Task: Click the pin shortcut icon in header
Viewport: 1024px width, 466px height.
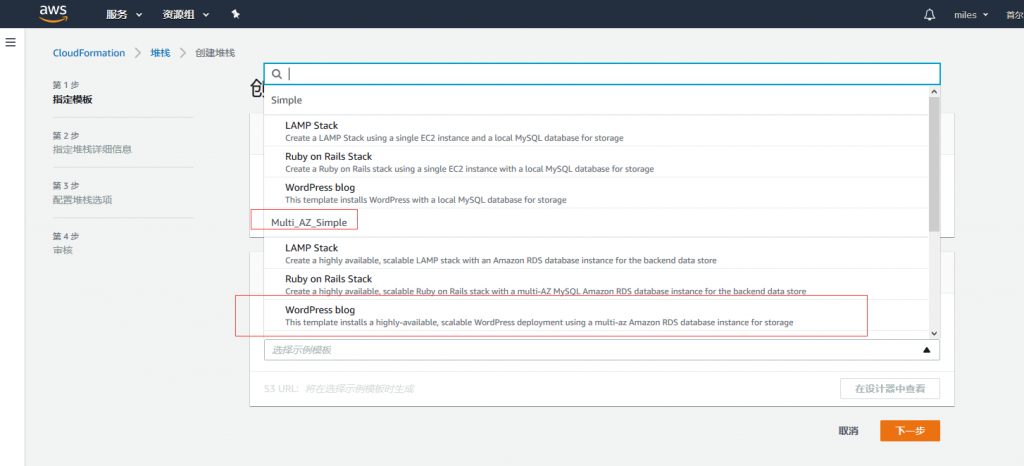Action: (x=236, y=14)
